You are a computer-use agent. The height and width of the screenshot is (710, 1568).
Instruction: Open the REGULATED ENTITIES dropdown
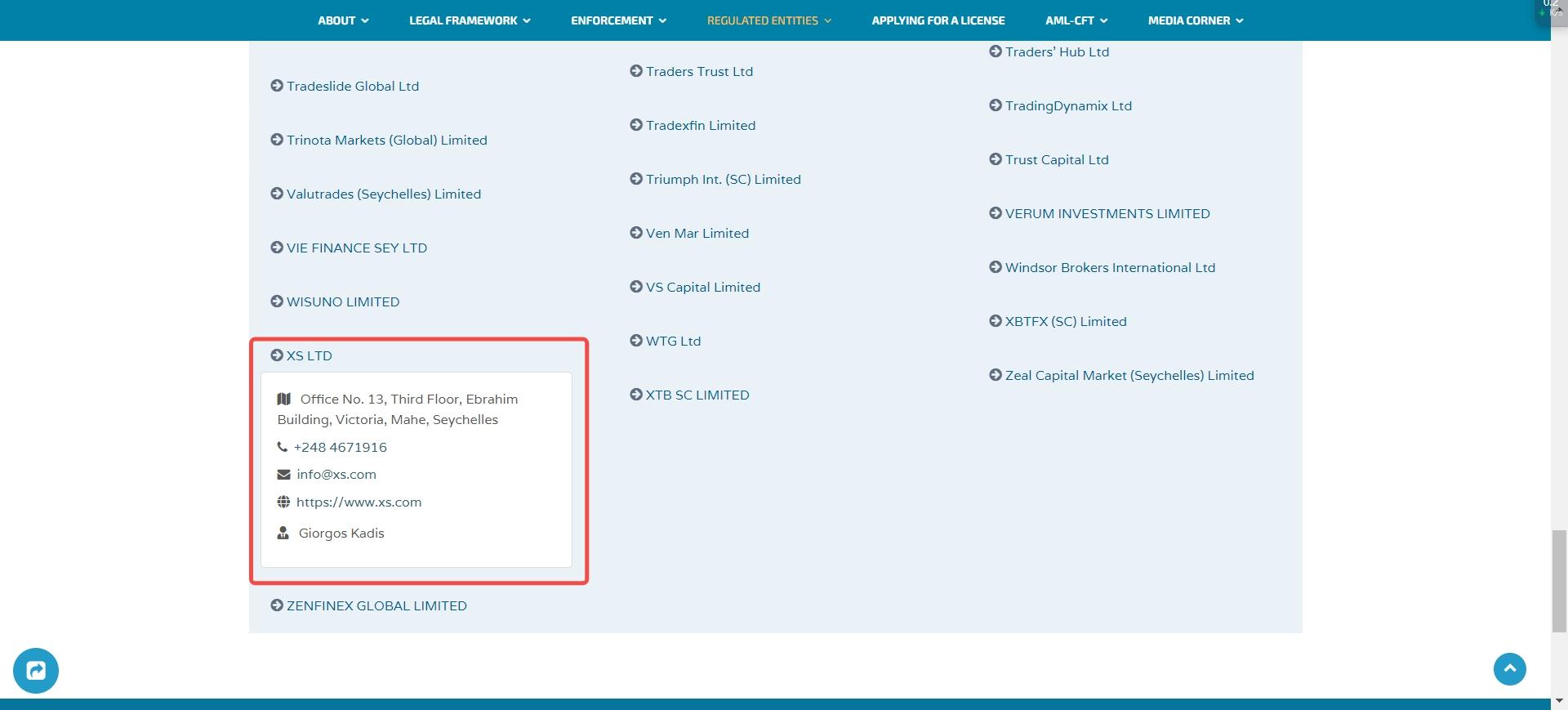(768, 20)
